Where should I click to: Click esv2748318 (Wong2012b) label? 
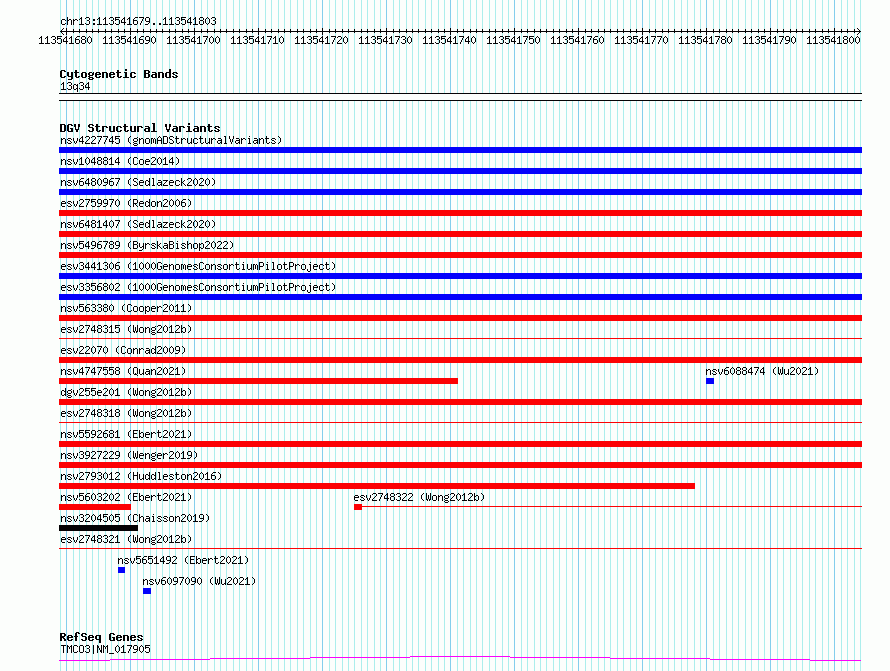click(x=126, y=413)
